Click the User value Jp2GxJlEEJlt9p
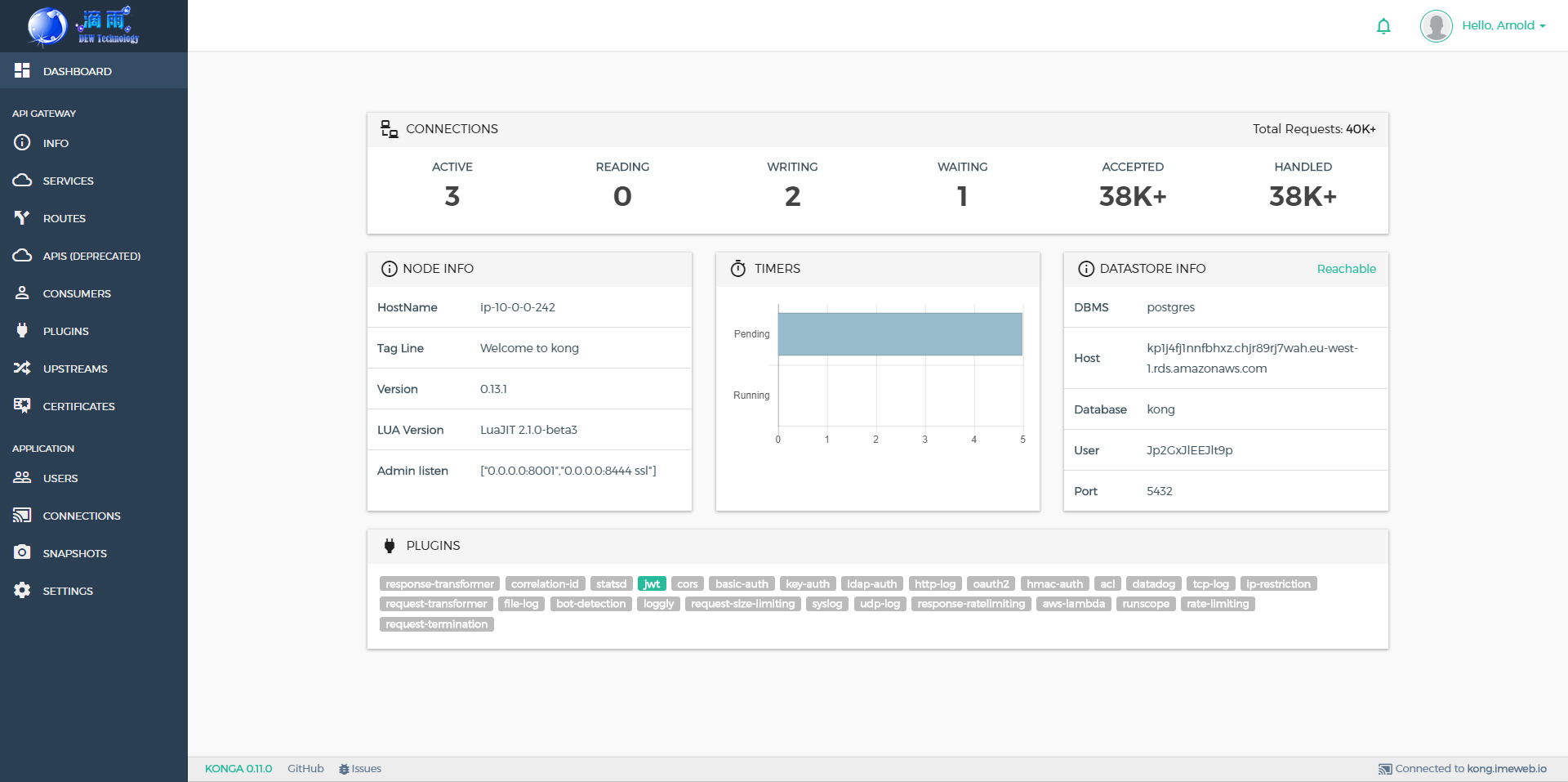Screen dimensions: 1568x782 (1190, 450)
